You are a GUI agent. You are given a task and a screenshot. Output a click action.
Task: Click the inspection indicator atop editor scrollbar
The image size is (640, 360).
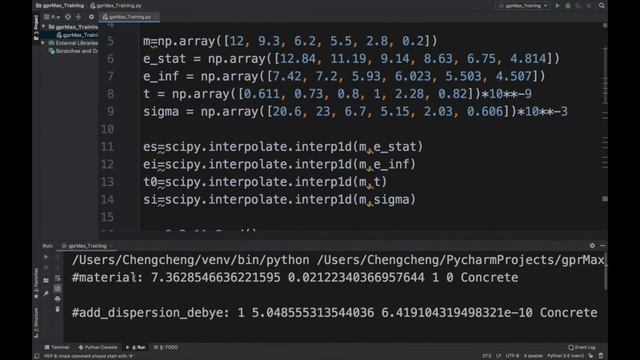coord(605,25)
